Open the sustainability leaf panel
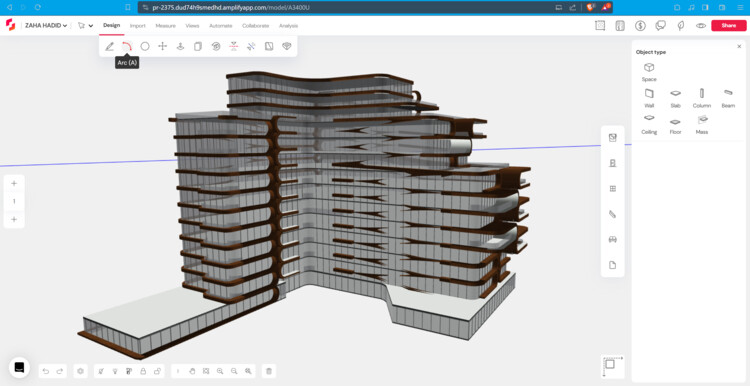The width and height of the screenshot is (750, 386). coord(681,26)
